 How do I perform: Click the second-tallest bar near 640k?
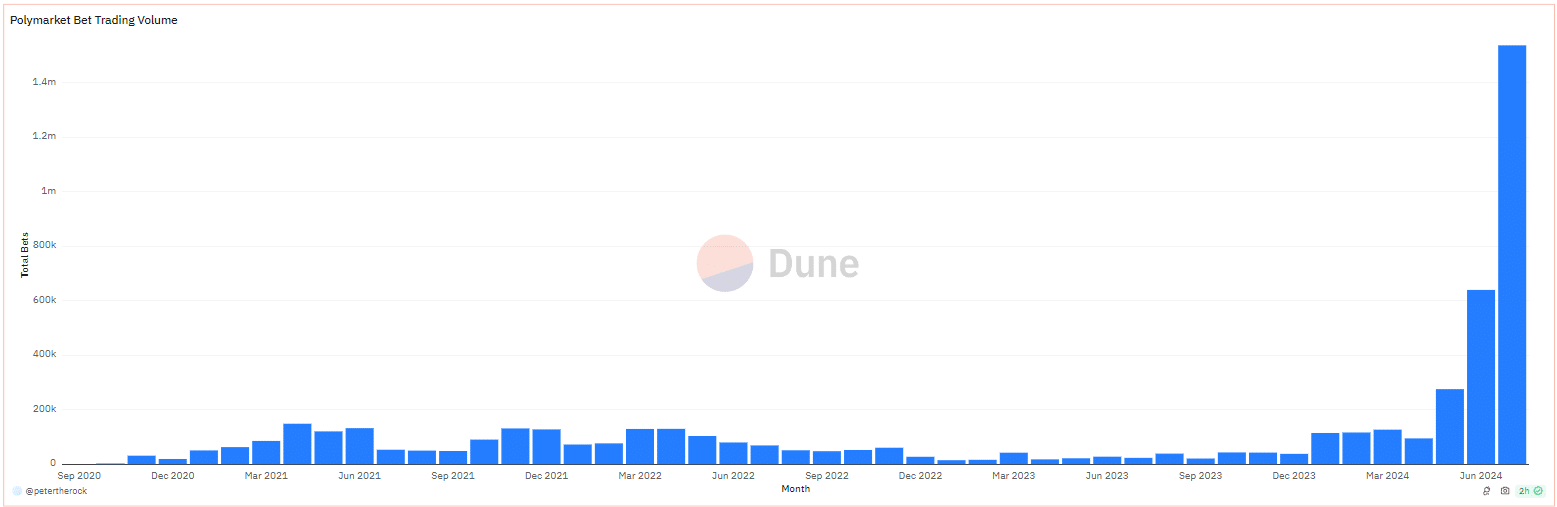1481,377
